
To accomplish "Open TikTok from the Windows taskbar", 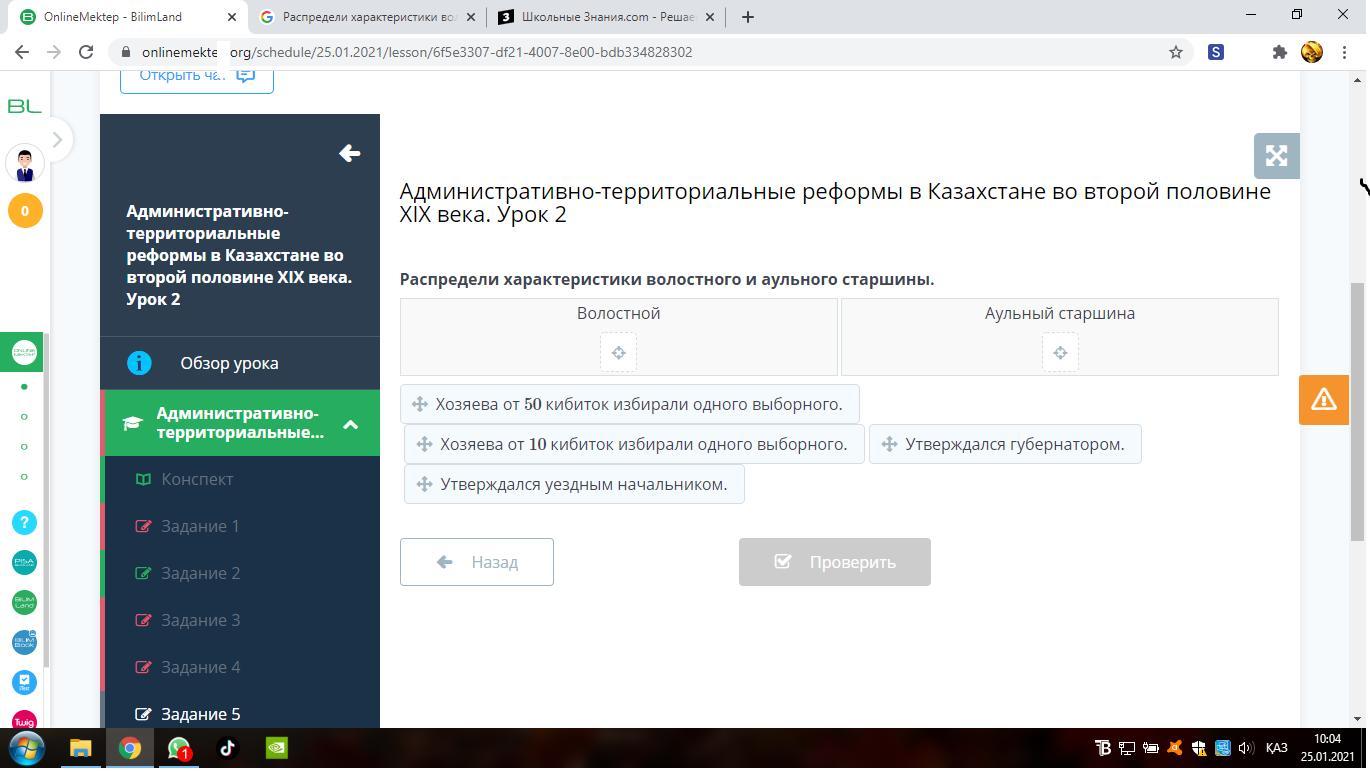I will 227,748.
